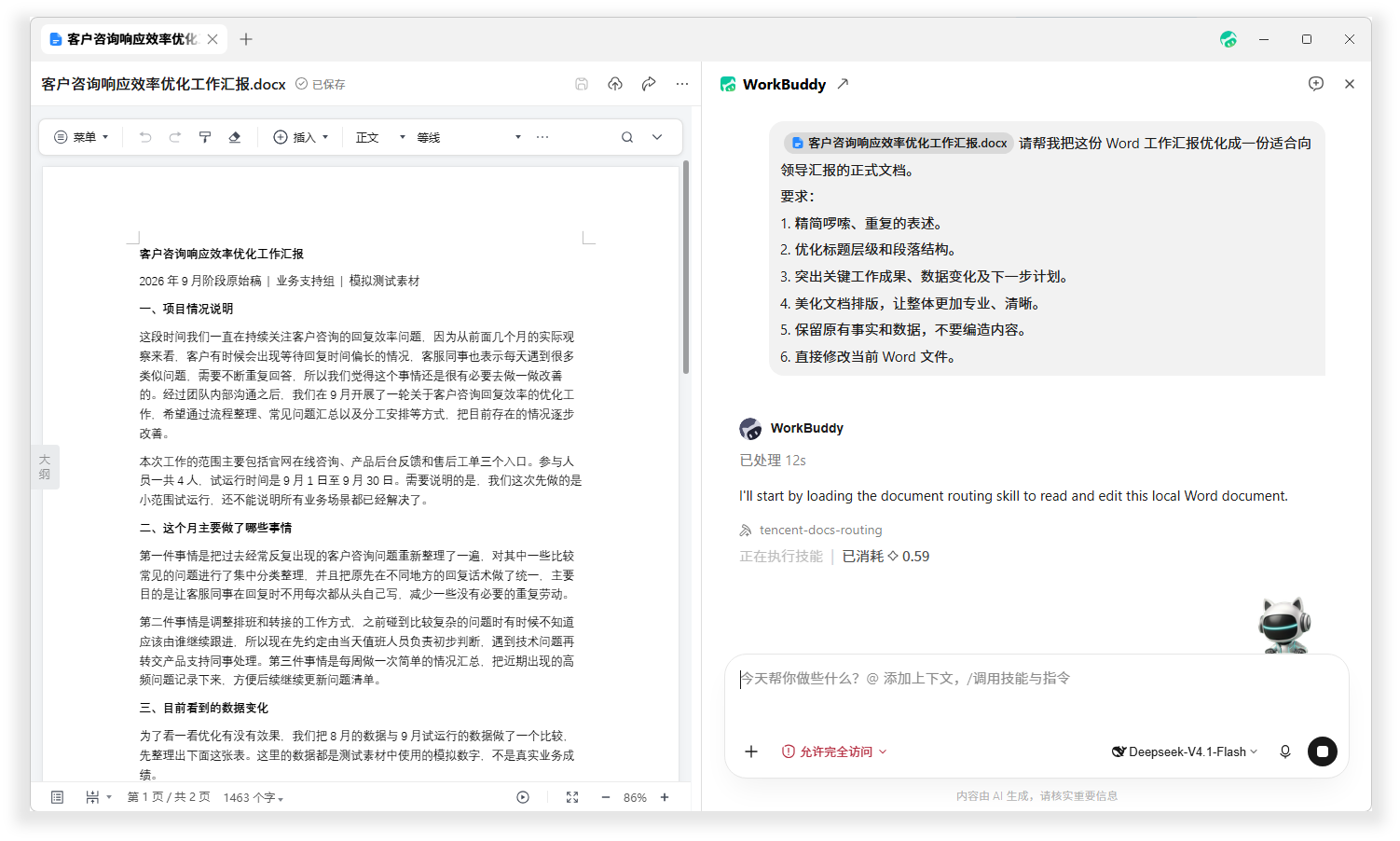Click the clear formatting eraser icon
1400x841 pixels.
click(235, 137)
